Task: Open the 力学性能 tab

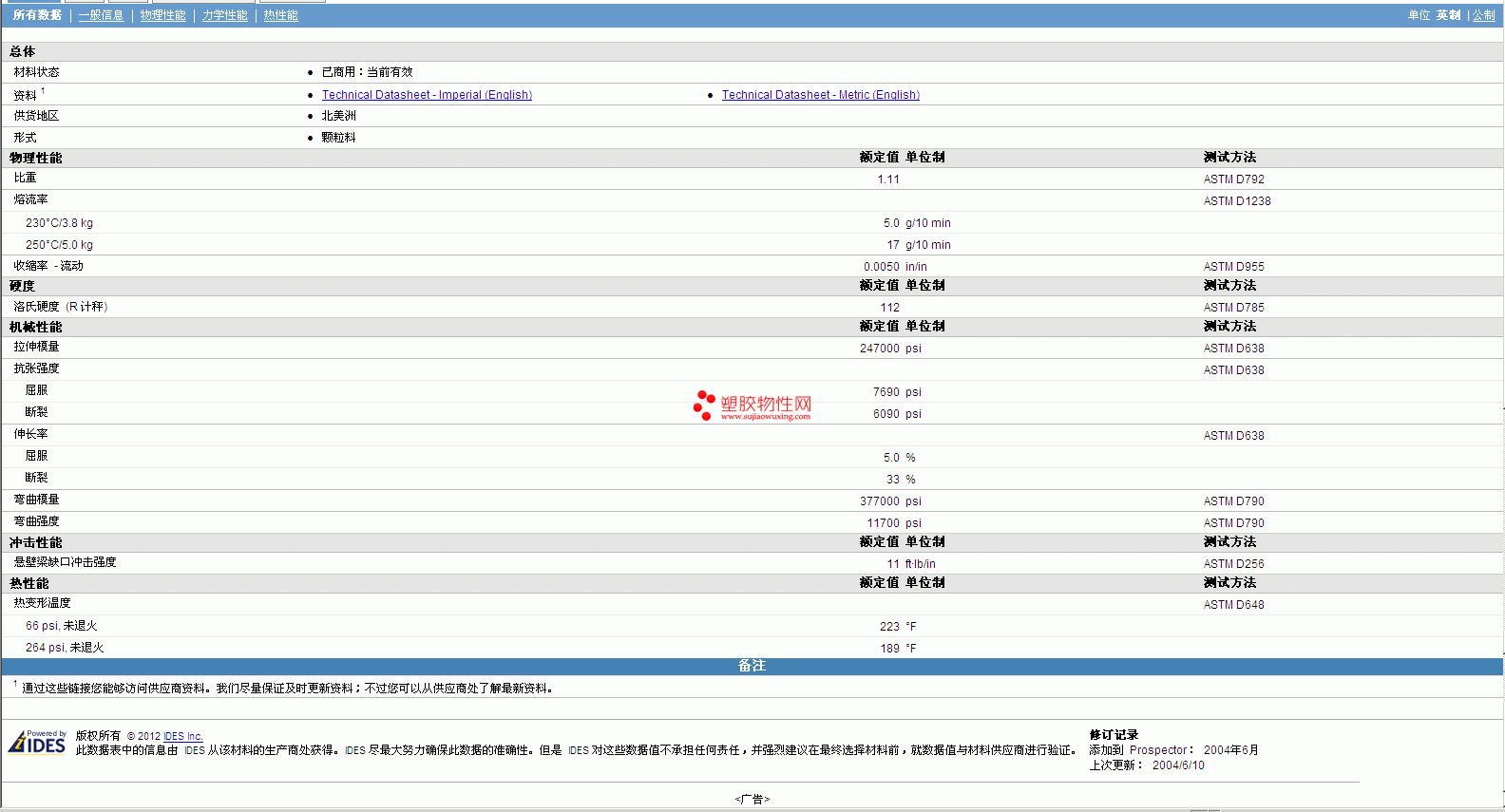Action: click(x=224, y=15)
